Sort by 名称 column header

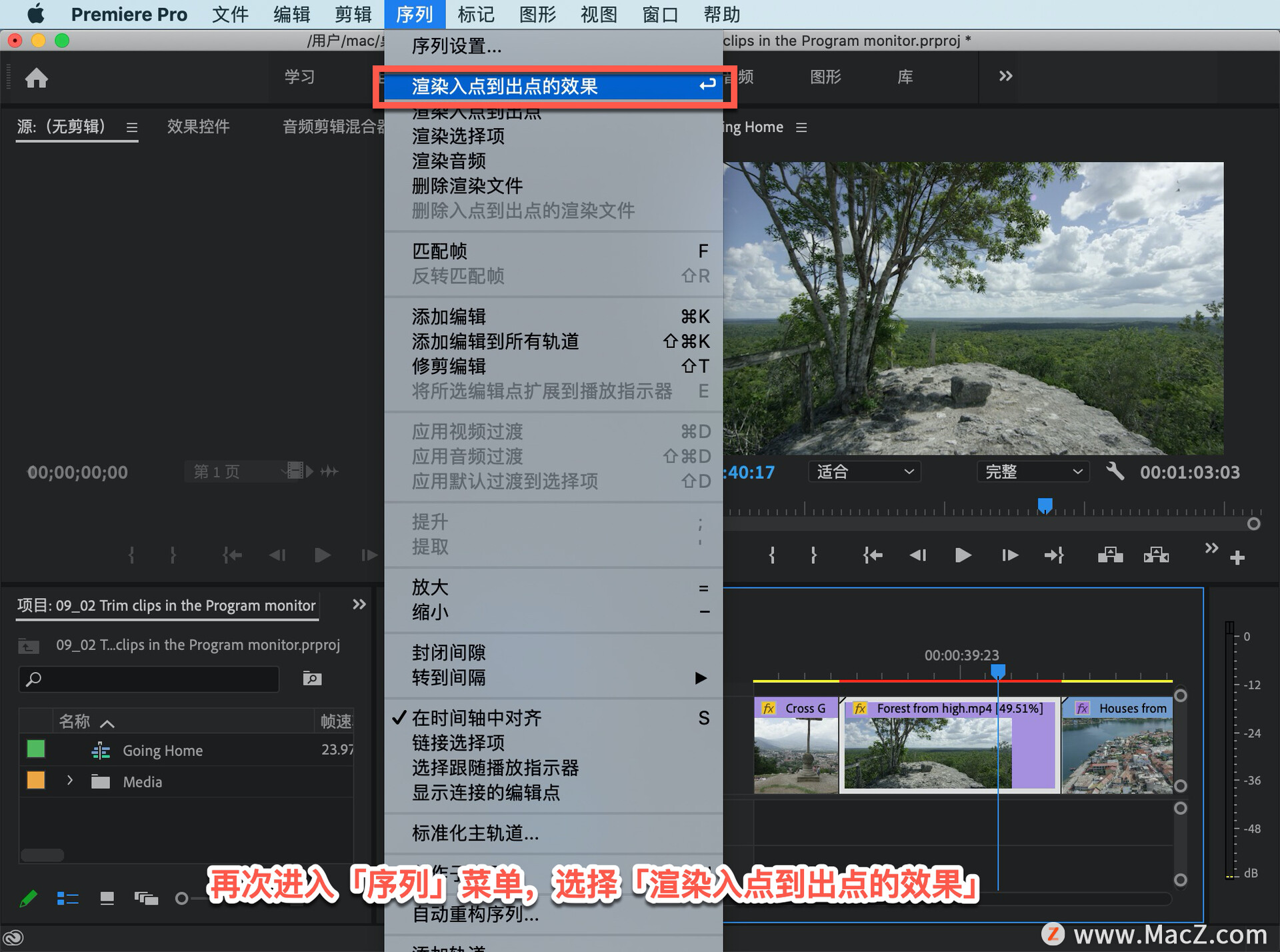(74, 721)
